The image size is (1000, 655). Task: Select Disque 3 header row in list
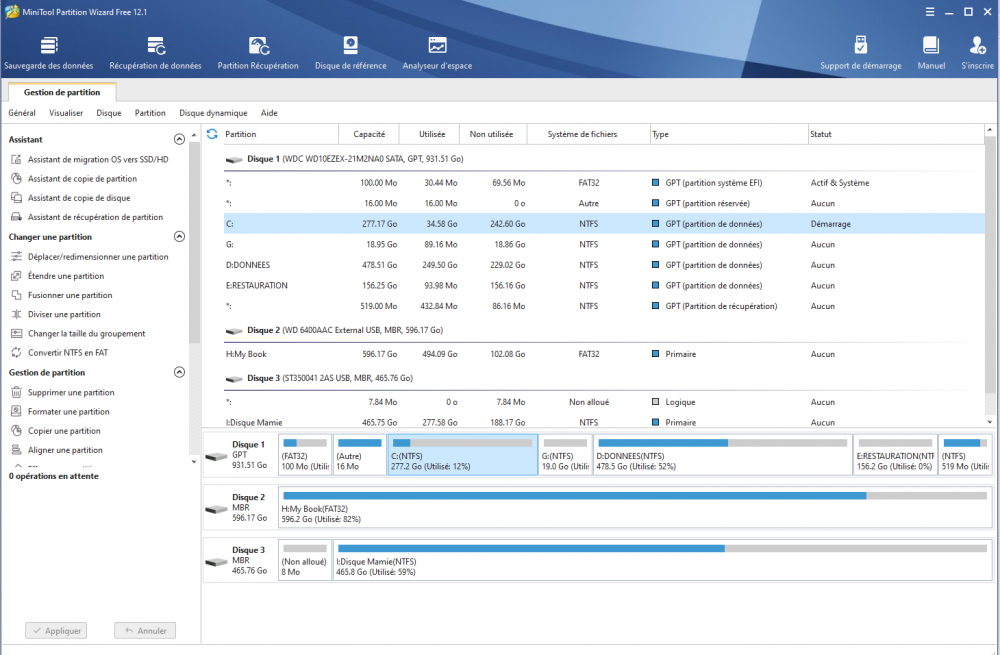[x=603, y=378]
